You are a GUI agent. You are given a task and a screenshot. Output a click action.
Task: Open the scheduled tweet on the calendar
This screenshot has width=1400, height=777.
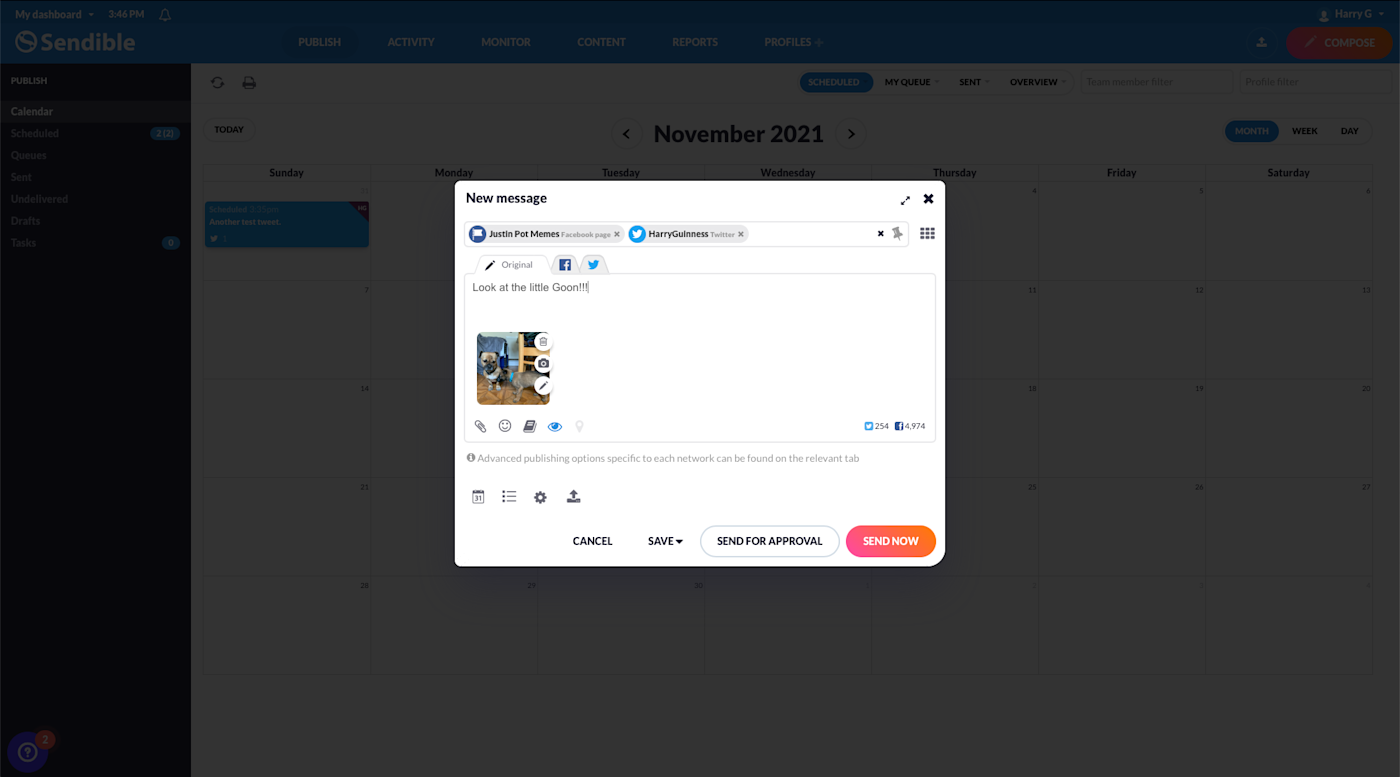tap(287, 225)
